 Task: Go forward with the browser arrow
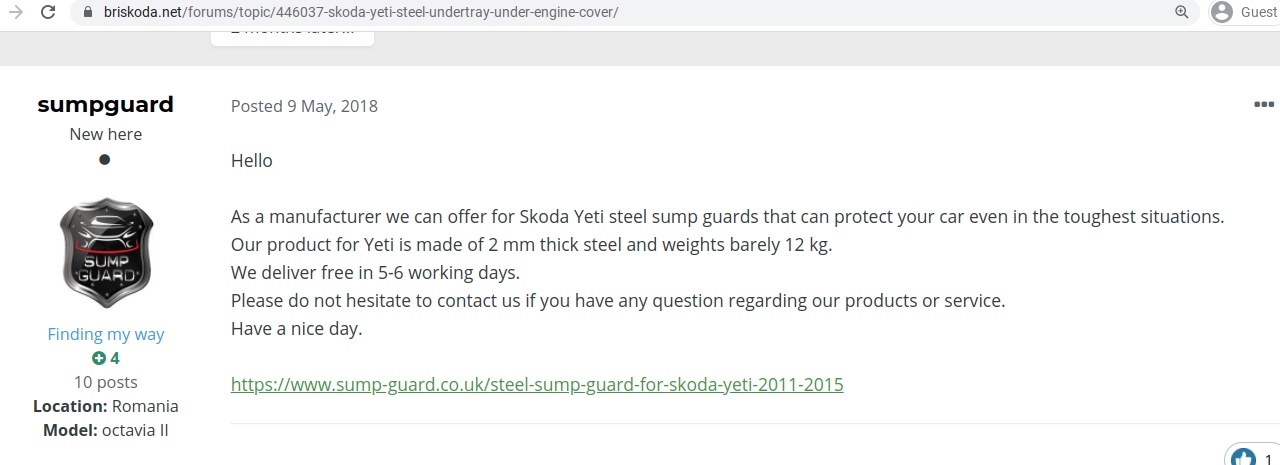click(x=15, y=12)
